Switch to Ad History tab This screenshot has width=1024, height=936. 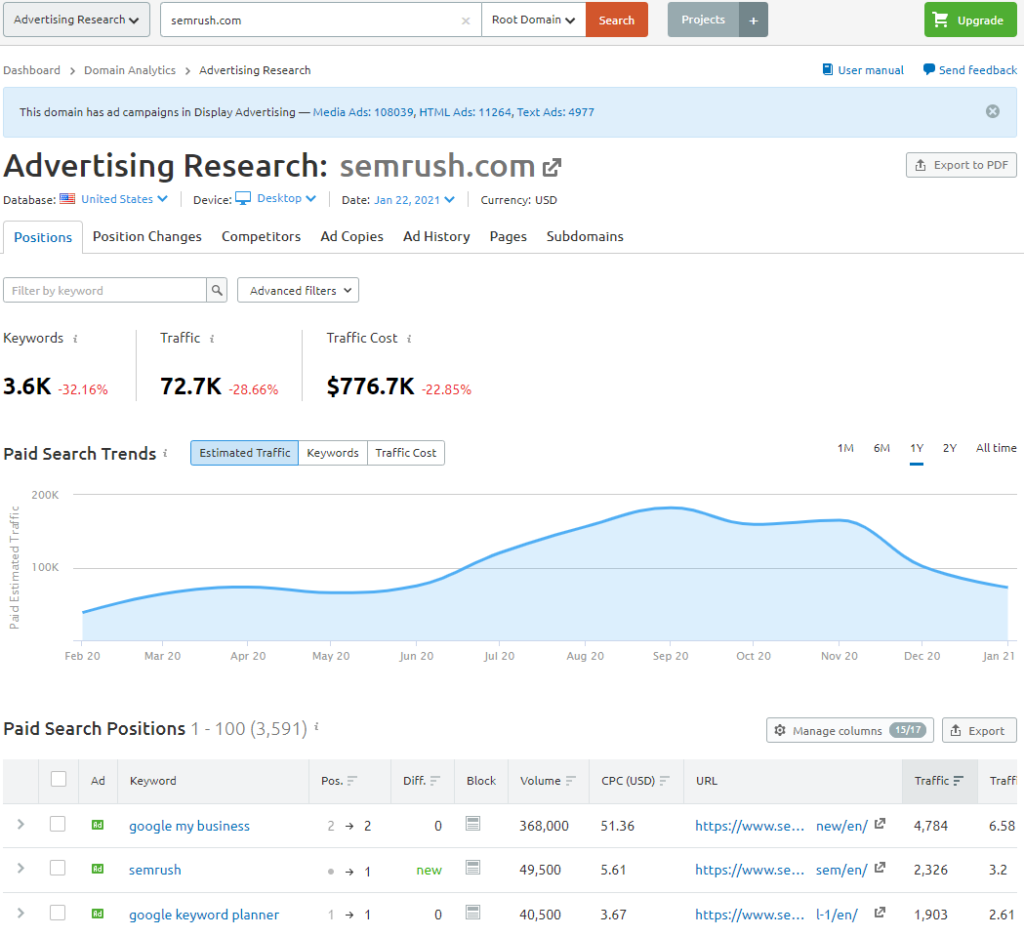coord(436,236)
